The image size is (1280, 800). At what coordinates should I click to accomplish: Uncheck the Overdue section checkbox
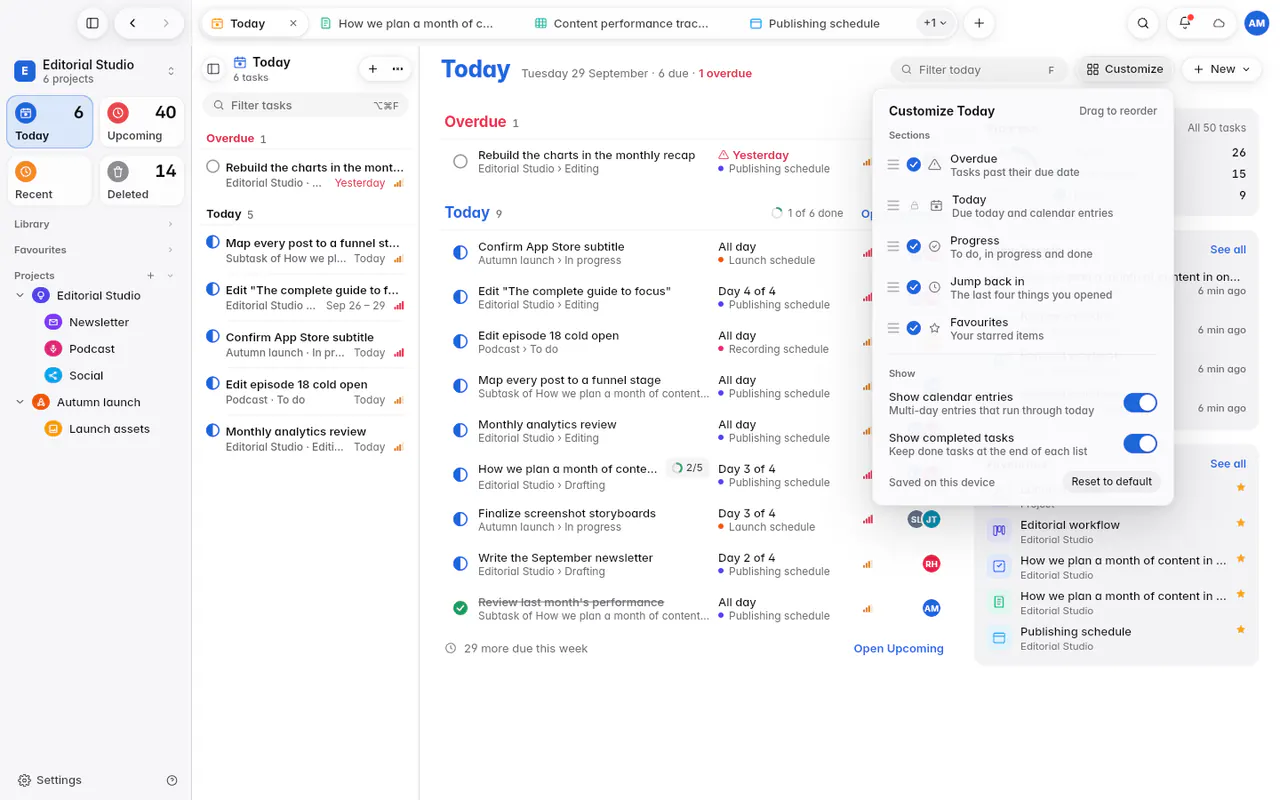[x=914, y=165]
